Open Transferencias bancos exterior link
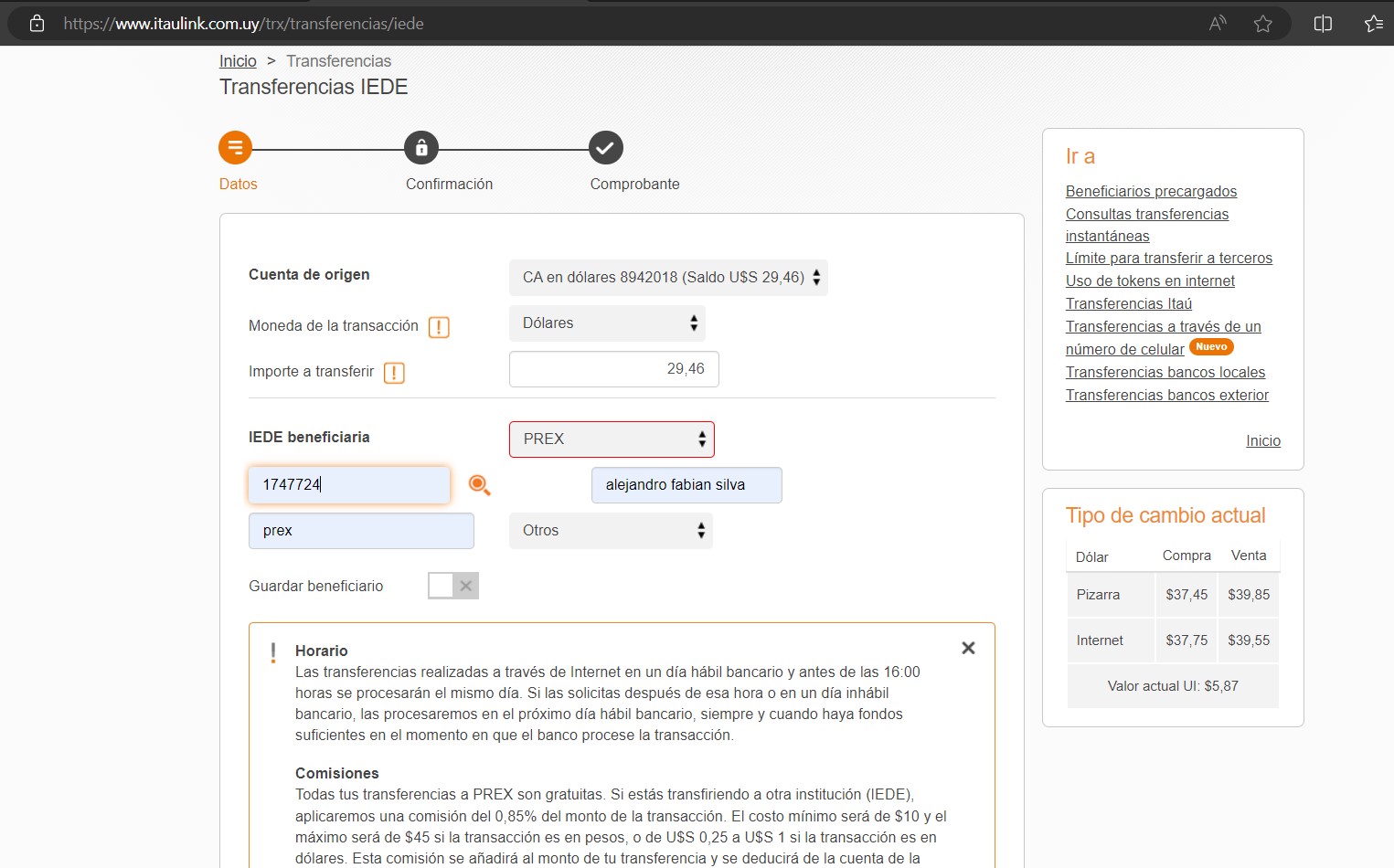The width and height of the screenshot is (1394, 868). (1166, 395)
